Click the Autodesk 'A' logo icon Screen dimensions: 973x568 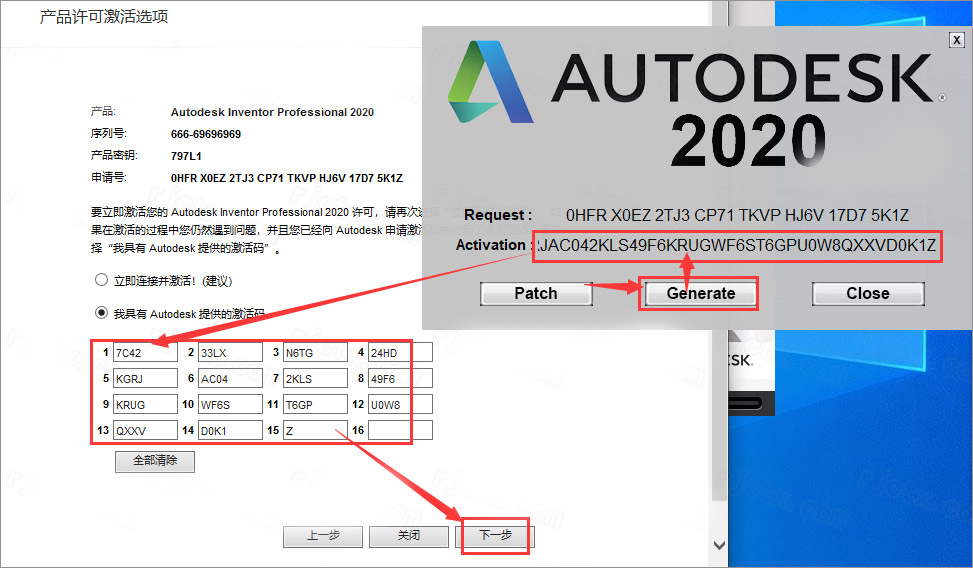point(490,81)
